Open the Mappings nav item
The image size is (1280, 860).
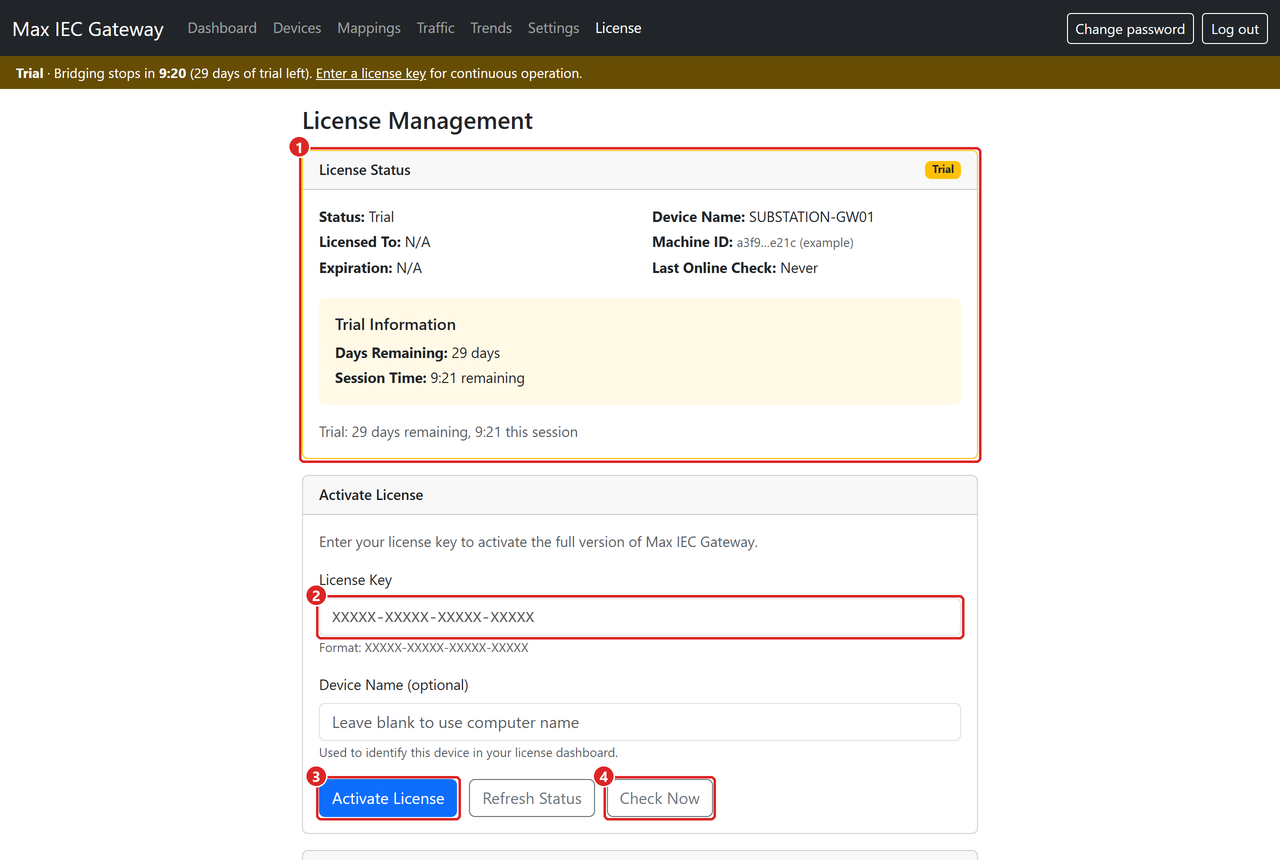369,28
